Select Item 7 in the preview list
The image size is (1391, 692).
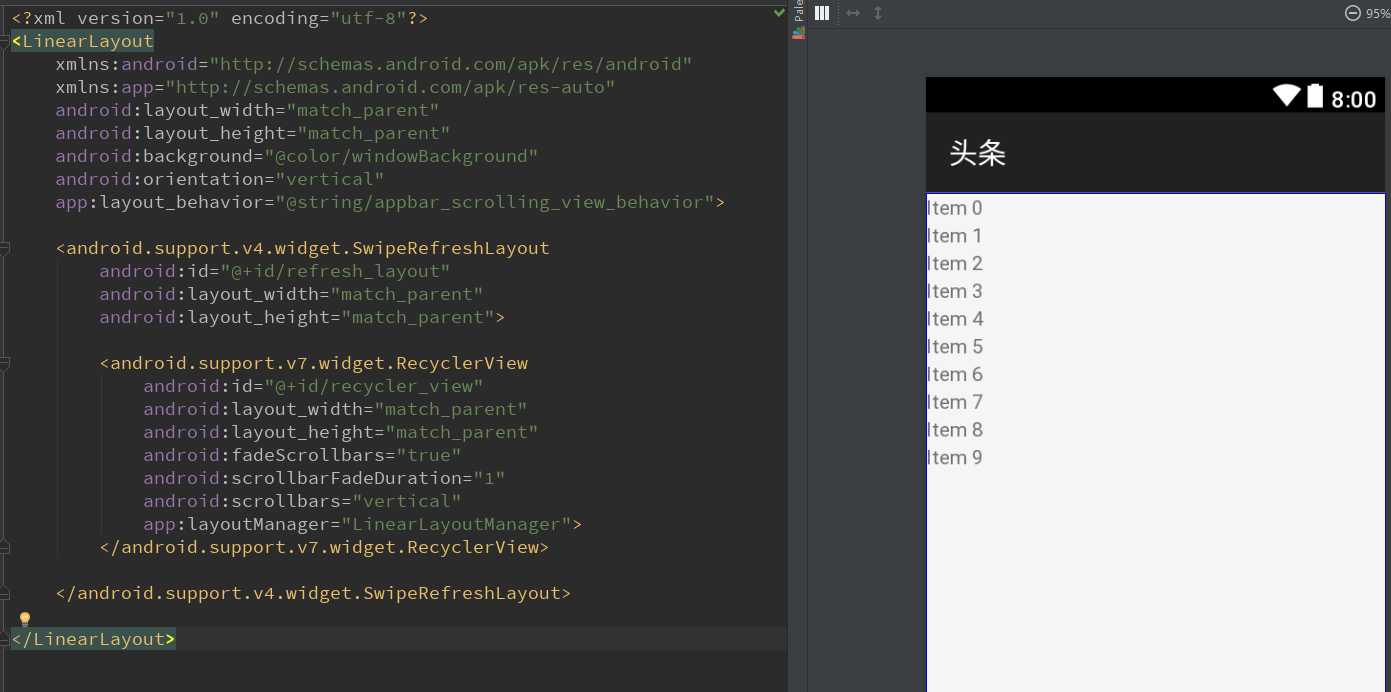click(955, 402)
